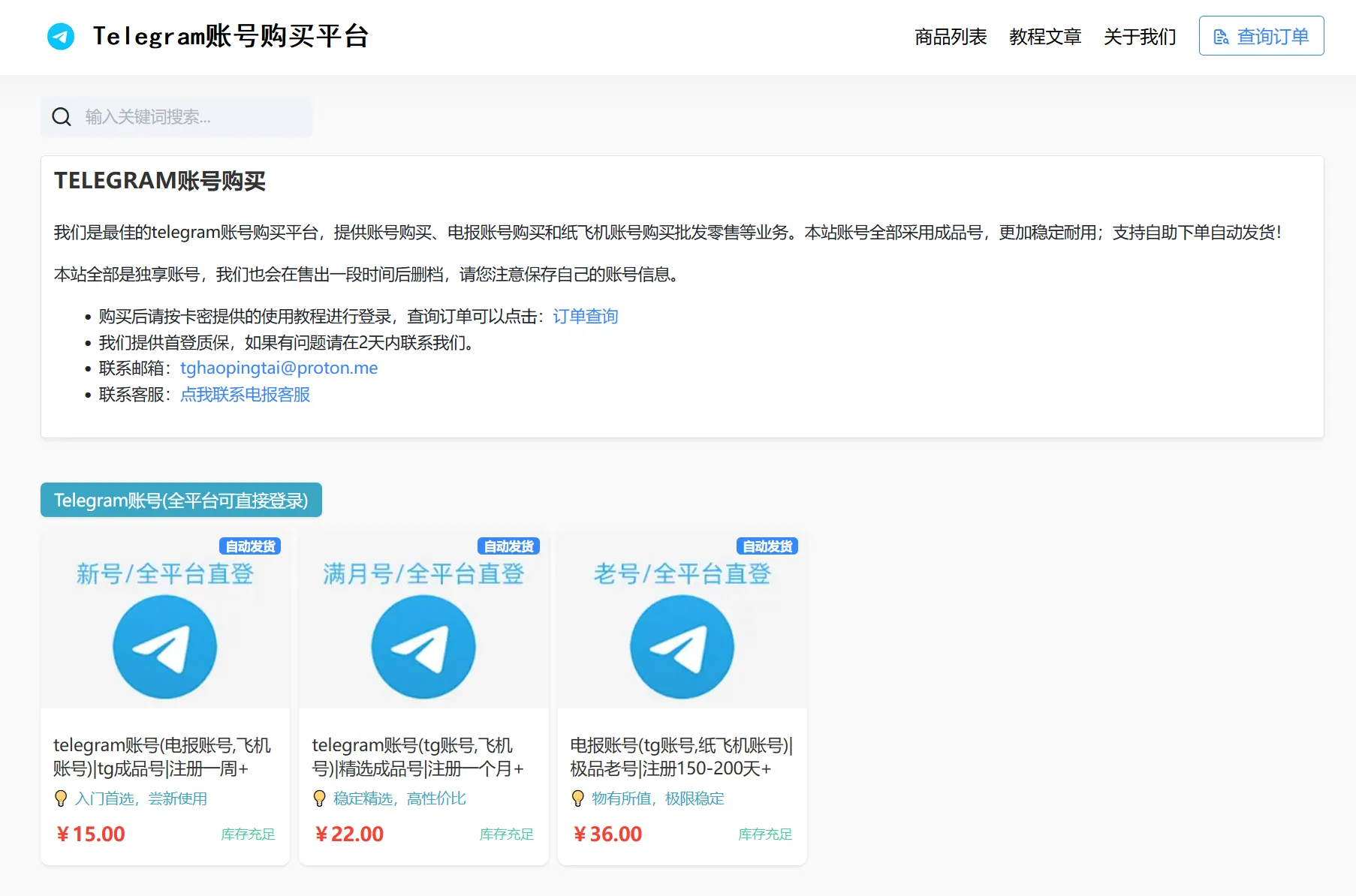This screenshot has width=1356, height=896.
Task: Click the search magnifier icon
Action: click(x=62, y=117)
